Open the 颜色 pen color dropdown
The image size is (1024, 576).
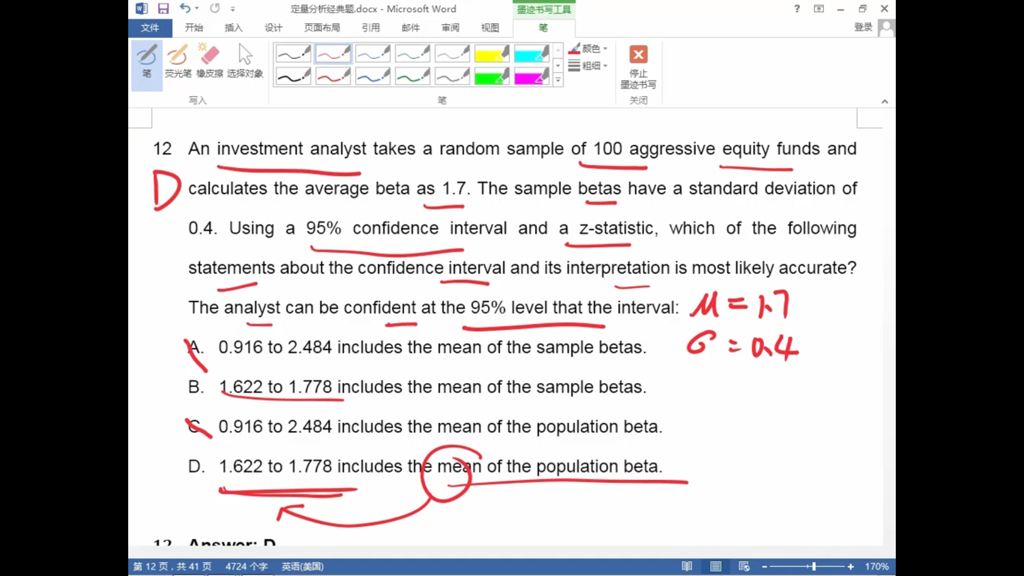(x=588, y=49)
